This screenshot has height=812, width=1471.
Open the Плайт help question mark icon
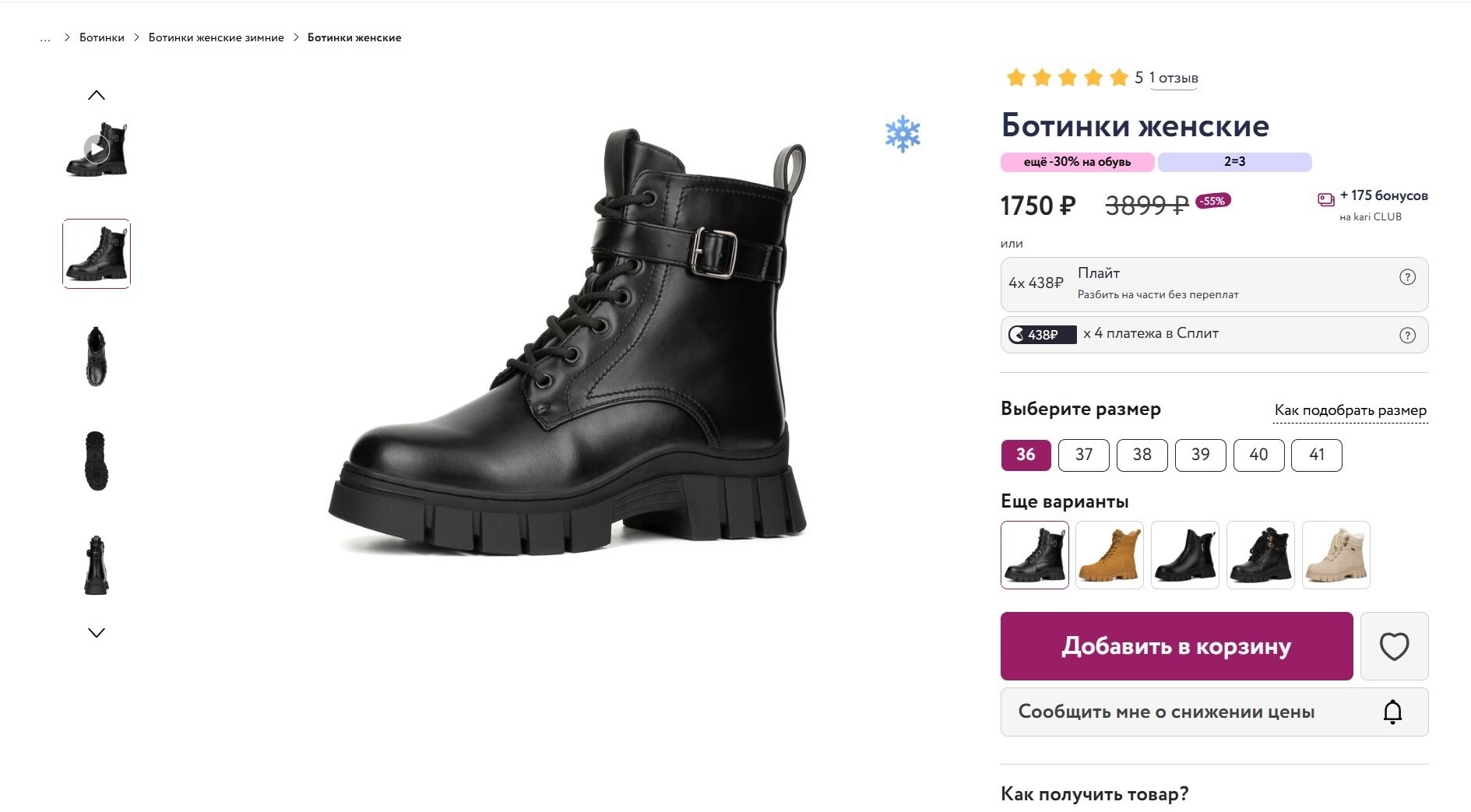[1407, 277]
